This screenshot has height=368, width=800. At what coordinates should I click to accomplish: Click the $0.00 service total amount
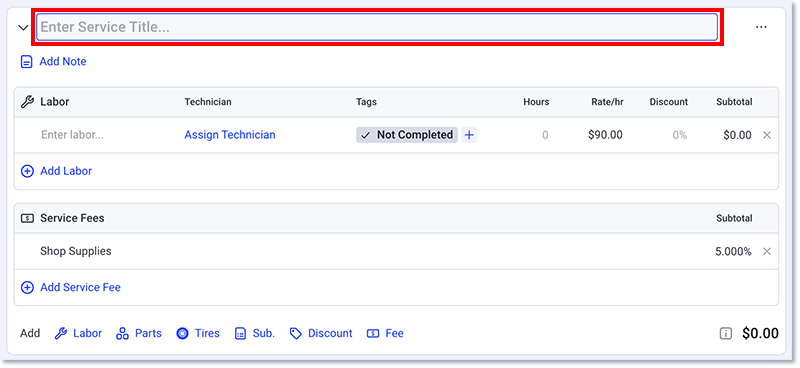(760, 333)
